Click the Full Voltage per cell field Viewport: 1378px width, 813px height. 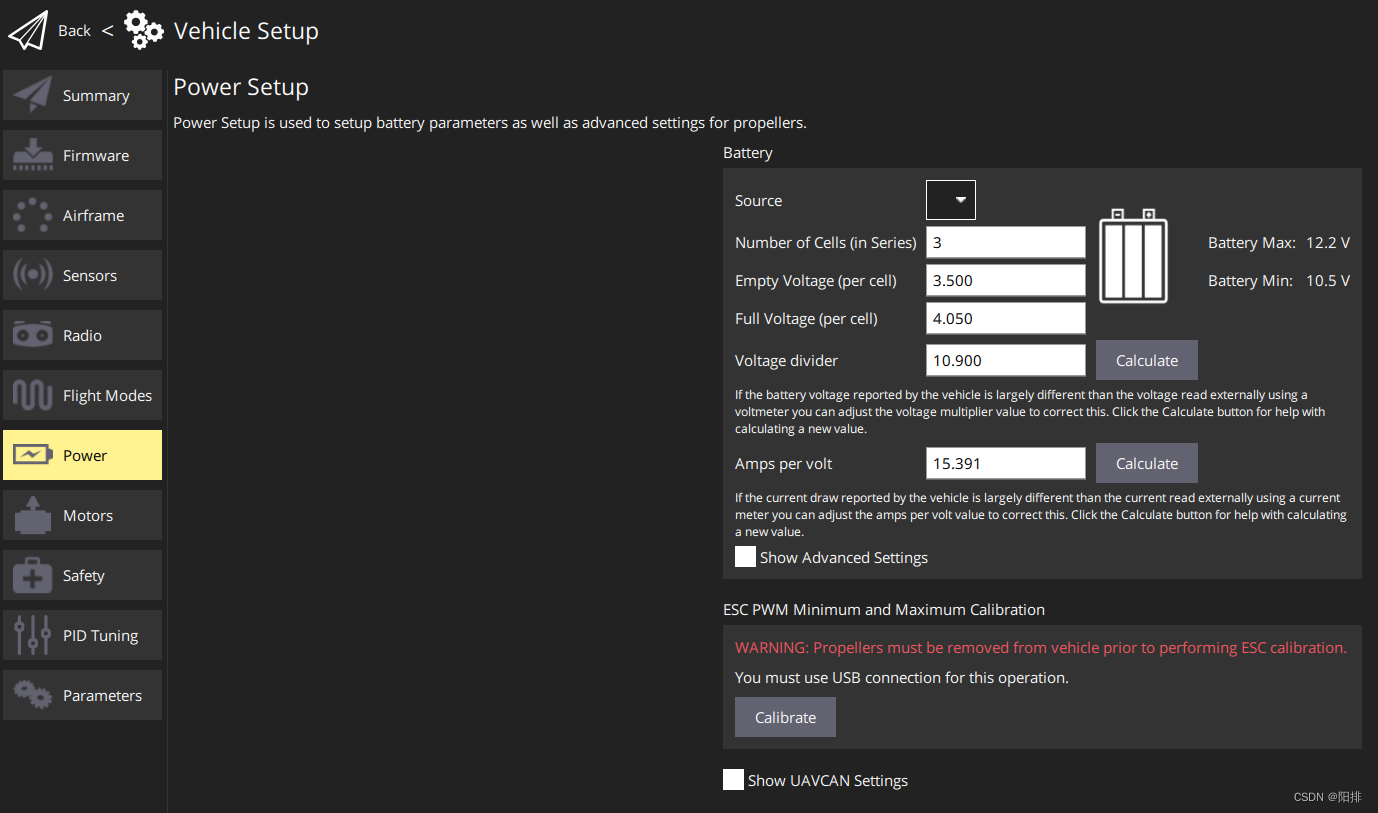click(1006, 318)
